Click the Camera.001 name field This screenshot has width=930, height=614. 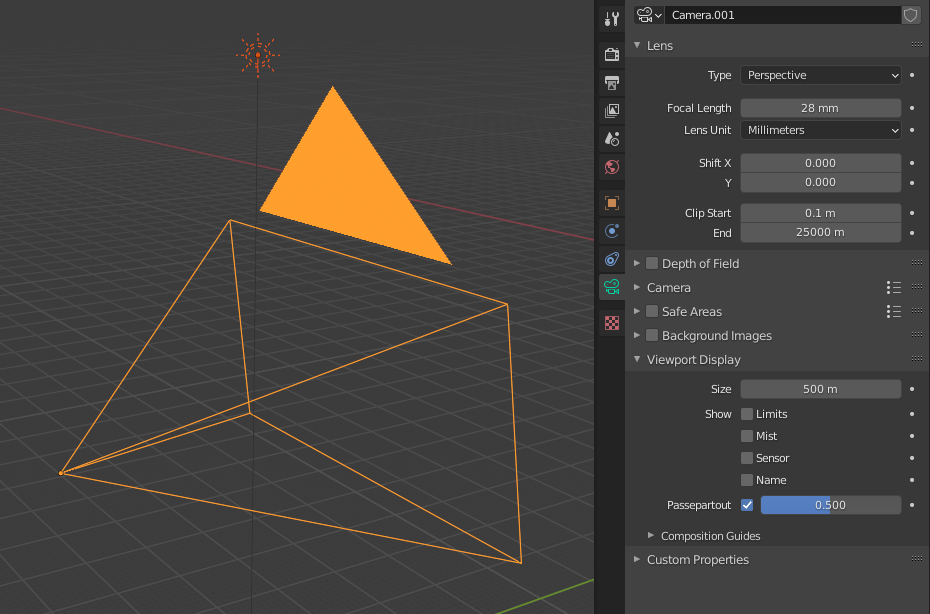782,15
